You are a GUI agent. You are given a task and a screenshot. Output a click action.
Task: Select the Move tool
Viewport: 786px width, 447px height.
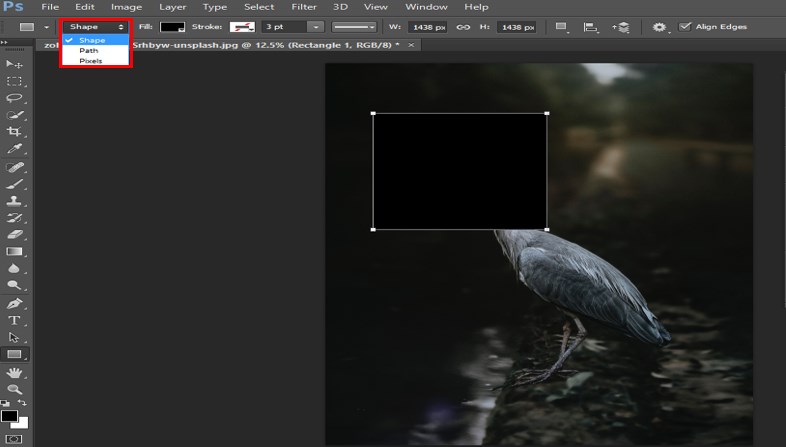click(x=14, y=64)
